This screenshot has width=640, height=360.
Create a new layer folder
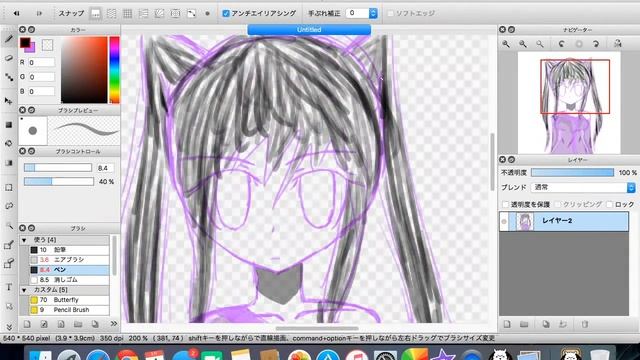(x=524, y=324)
